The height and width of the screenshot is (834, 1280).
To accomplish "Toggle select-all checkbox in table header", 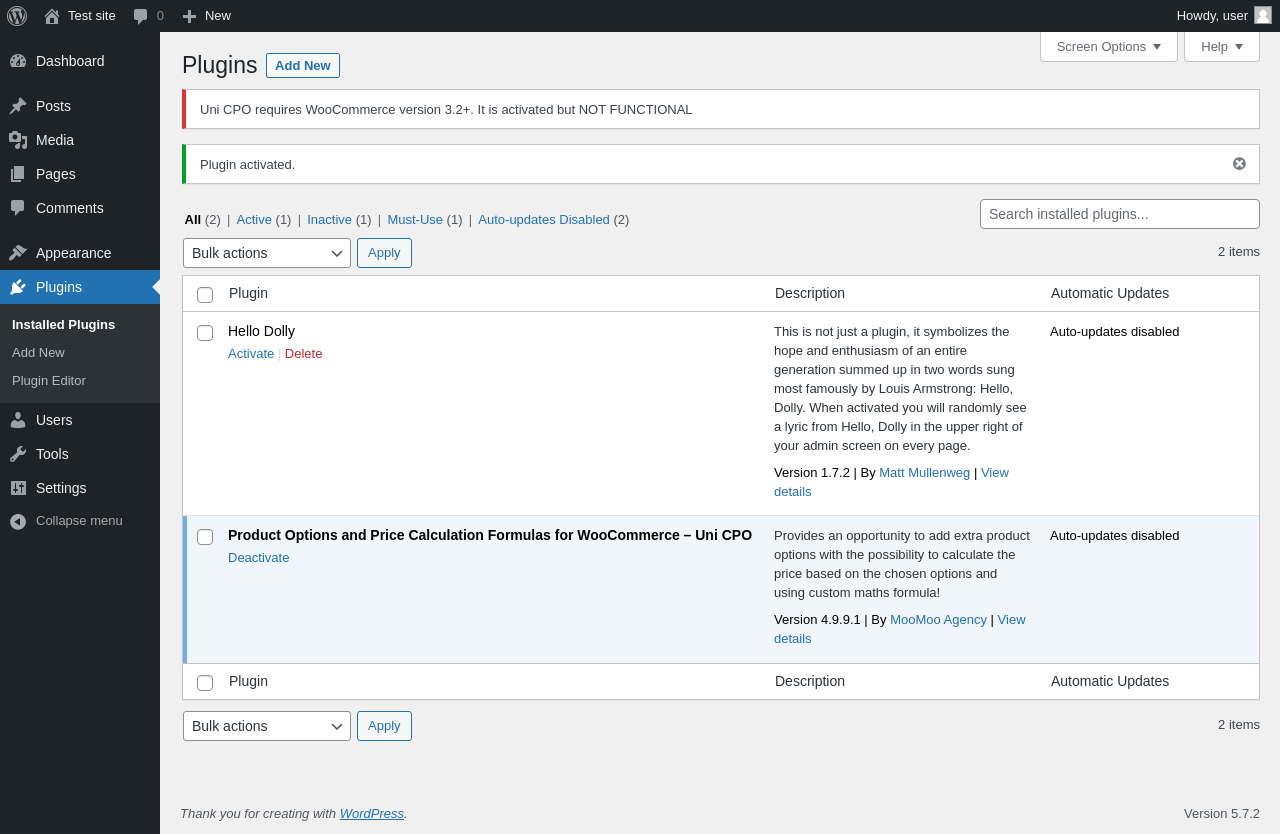I will point(205,295).
